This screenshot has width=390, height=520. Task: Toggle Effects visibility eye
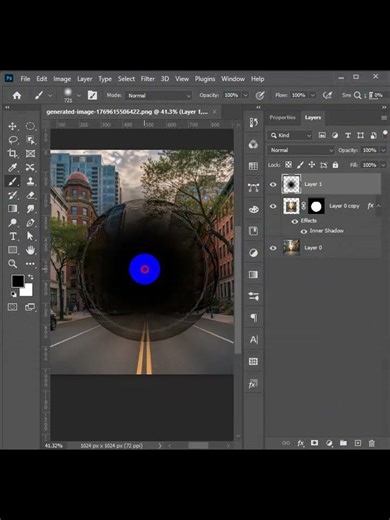pos(295,221)
